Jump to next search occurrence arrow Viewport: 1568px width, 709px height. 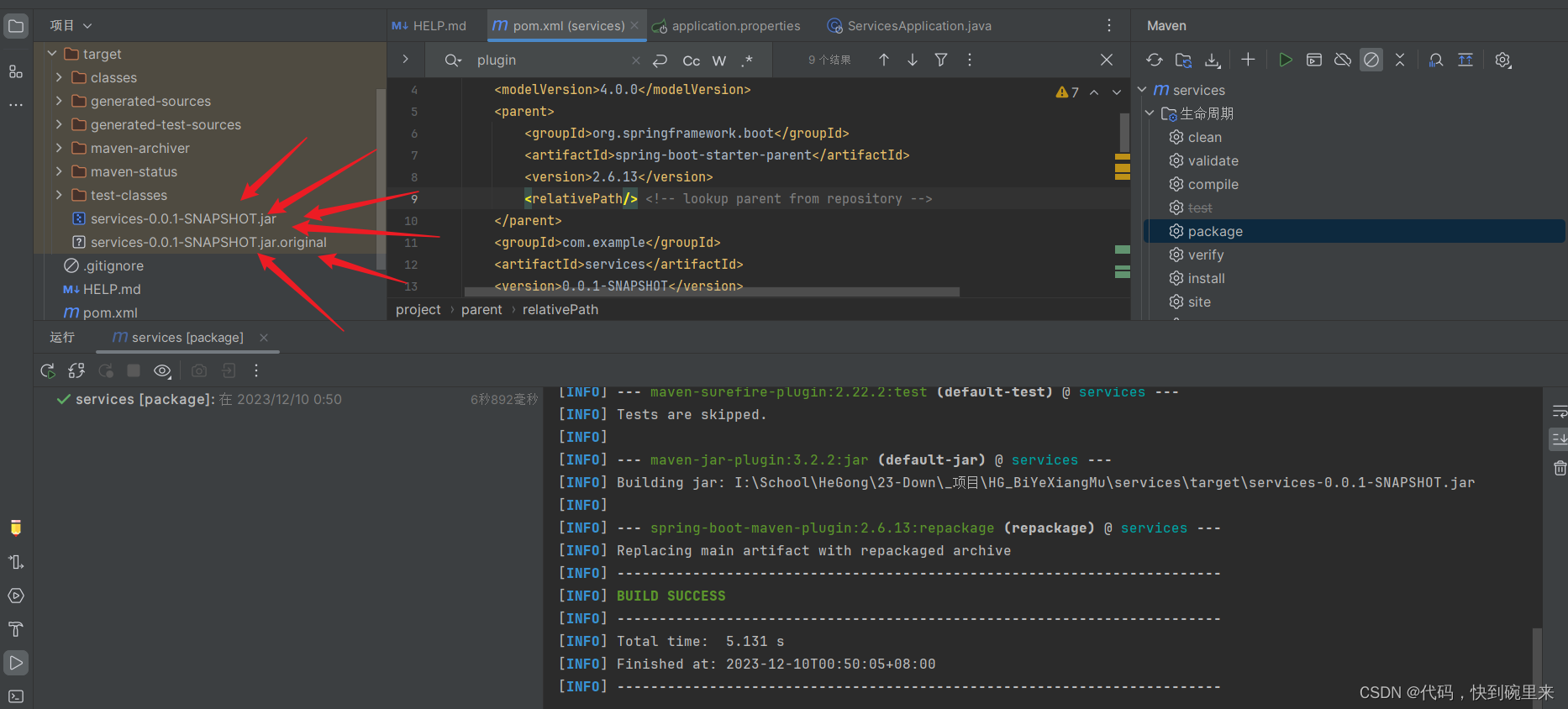pos(913,60)
